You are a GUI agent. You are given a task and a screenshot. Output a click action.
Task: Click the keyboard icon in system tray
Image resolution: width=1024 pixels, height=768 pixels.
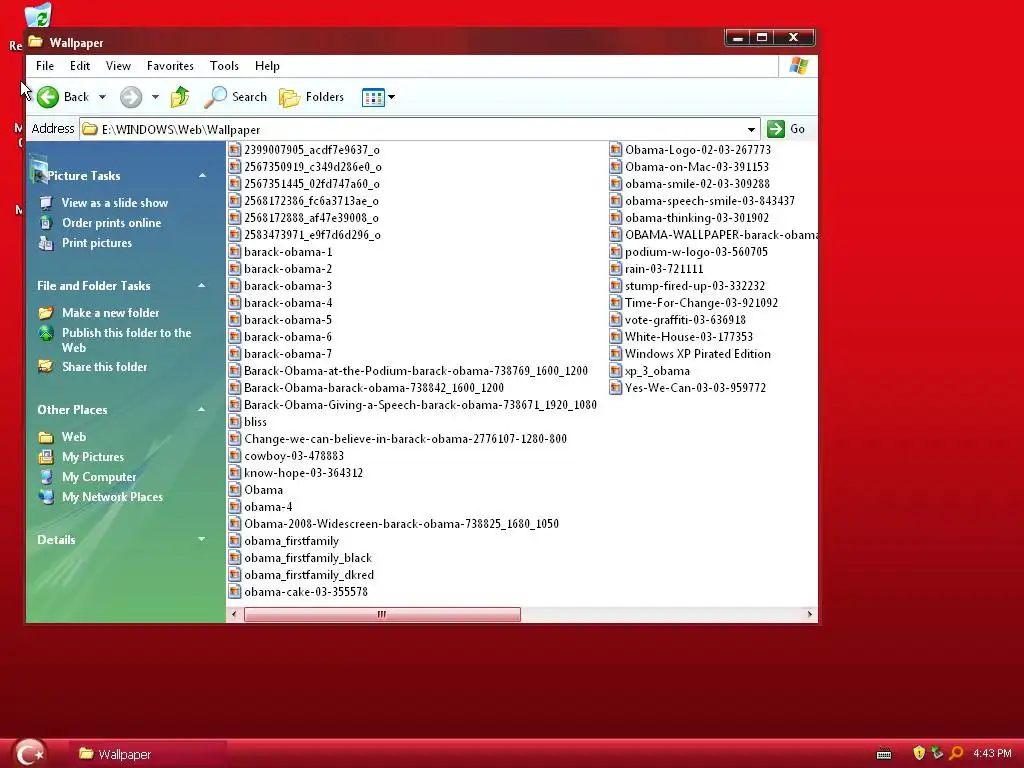click(884, 754)
